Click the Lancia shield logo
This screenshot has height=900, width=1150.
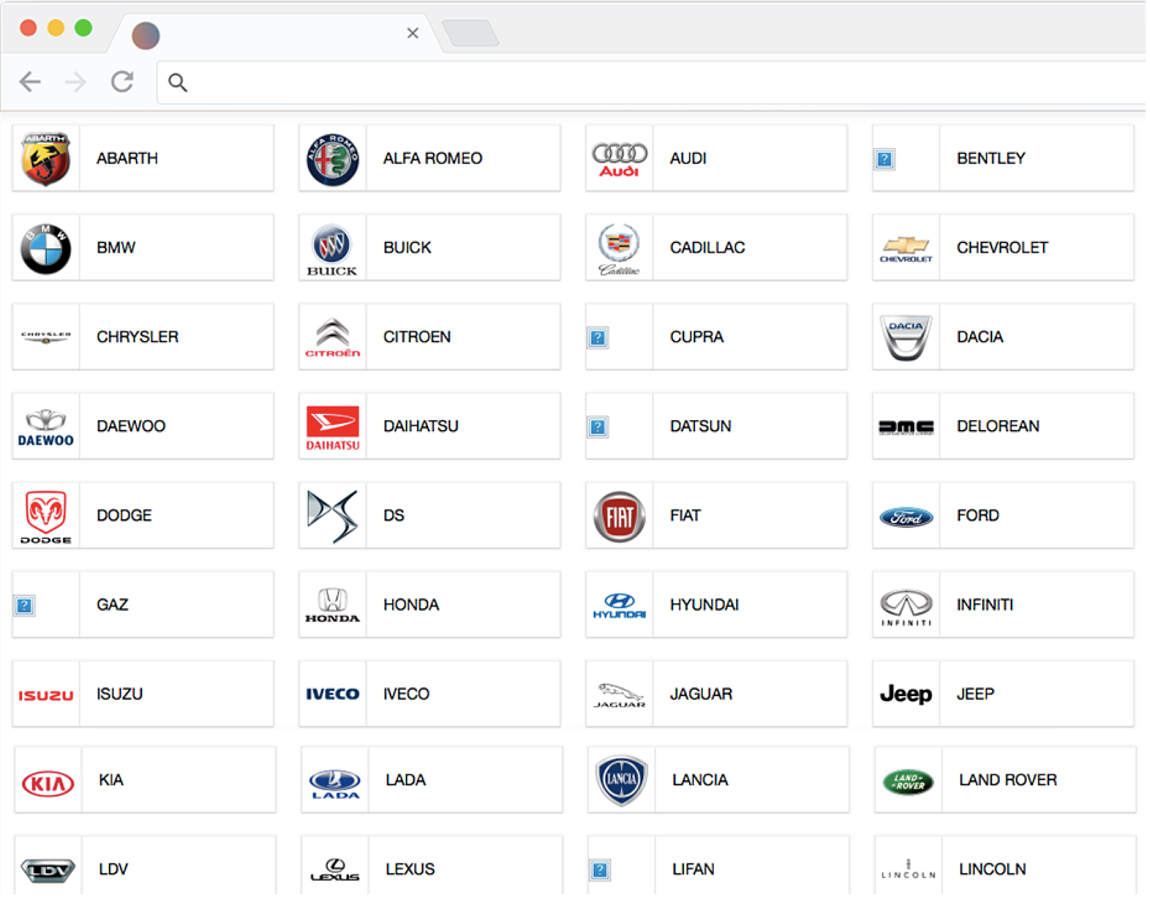(621, 780)
